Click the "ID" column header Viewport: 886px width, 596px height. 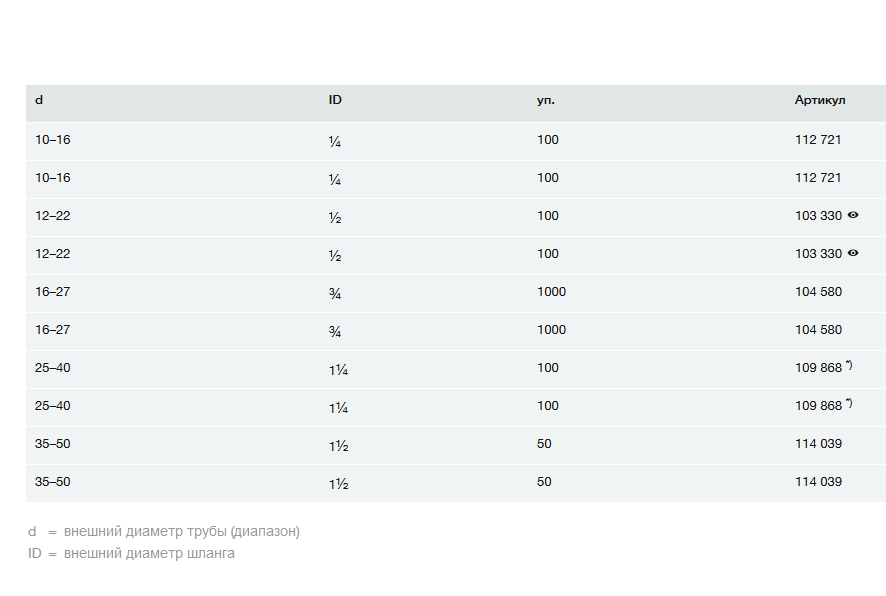point(335,101)
